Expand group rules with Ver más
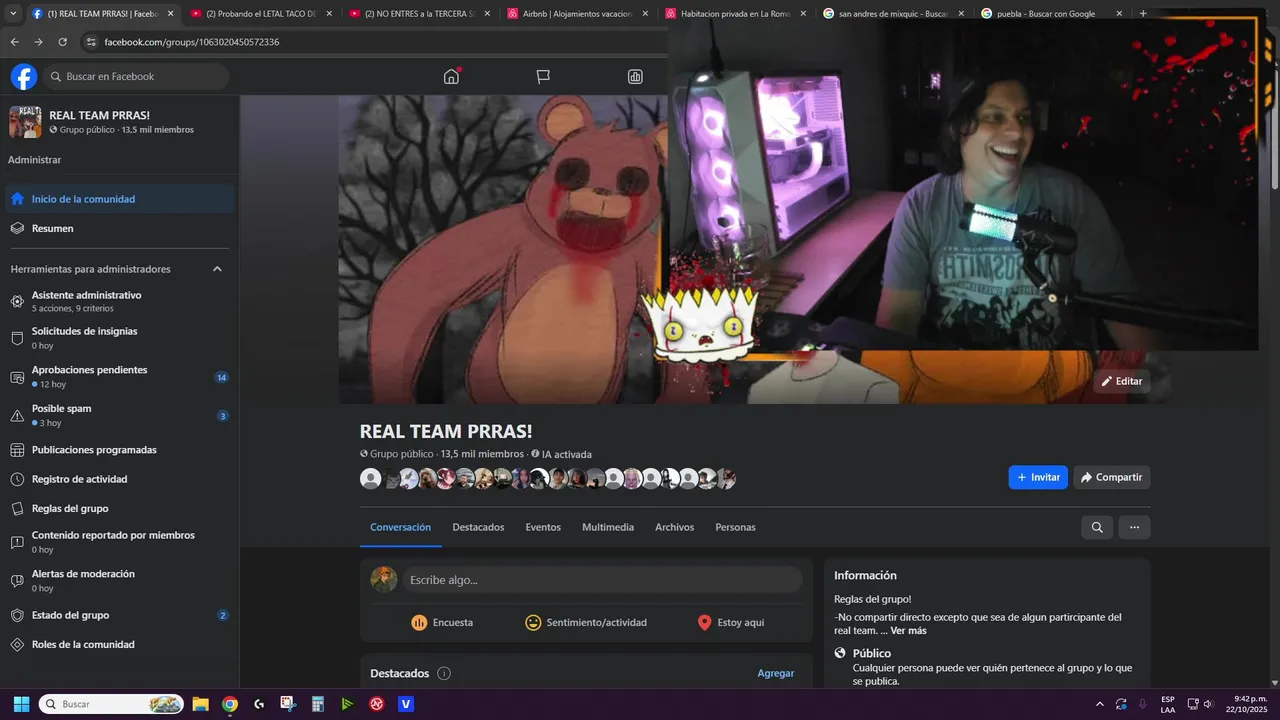This screenshot has height=720, width=1280. click(908, 630)
